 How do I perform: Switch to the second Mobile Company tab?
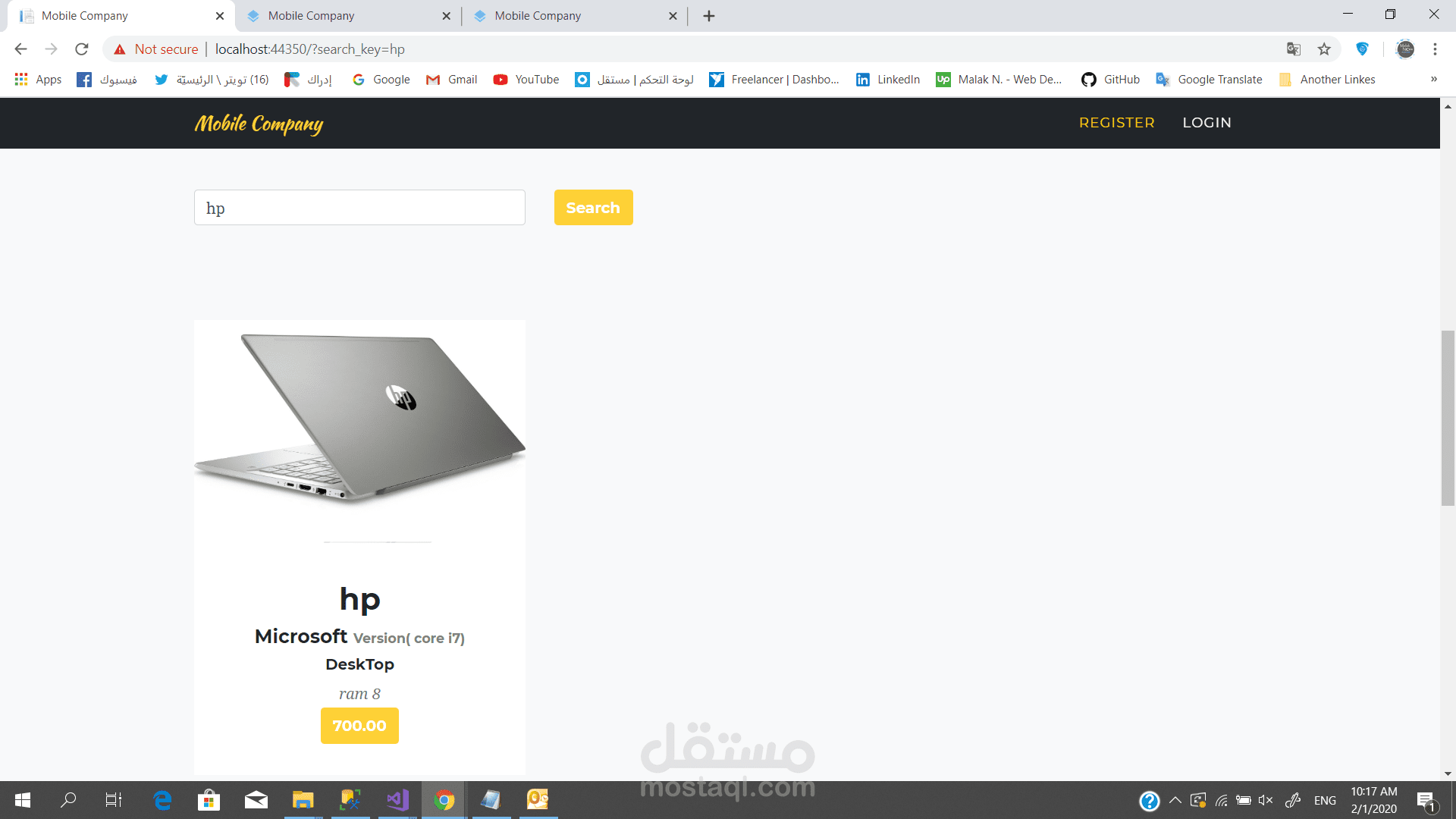(x=347, y=16)
